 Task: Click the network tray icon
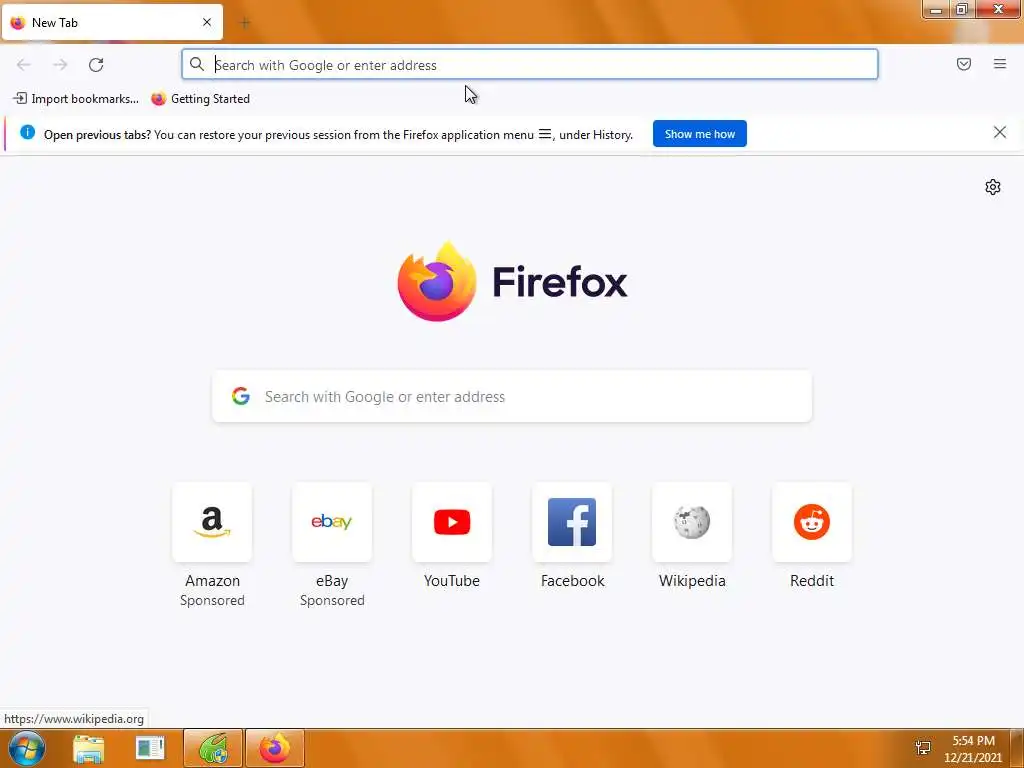click(923, 748)
